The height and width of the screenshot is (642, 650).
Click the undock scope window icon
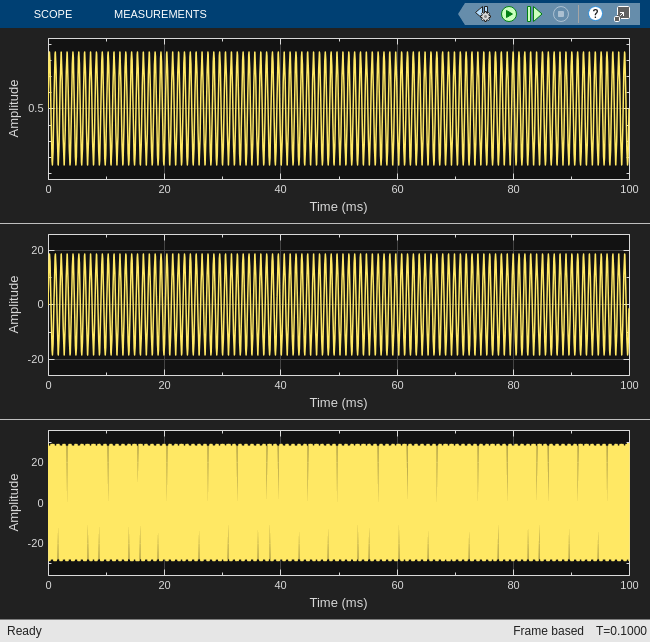(x=622, y=14)
